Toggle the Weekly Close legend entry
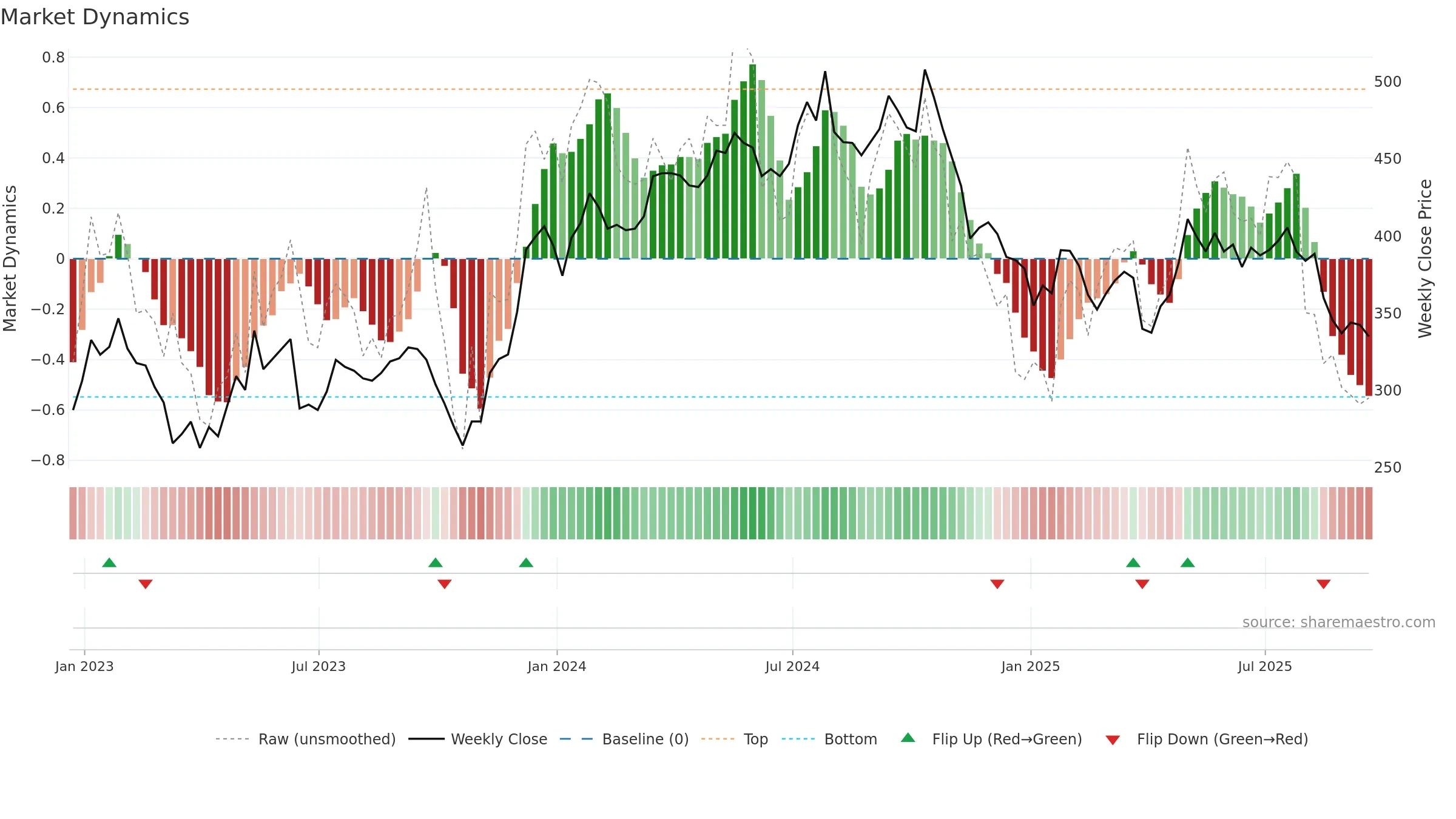Screen dimensions: 1456x819 pos(477,740)
